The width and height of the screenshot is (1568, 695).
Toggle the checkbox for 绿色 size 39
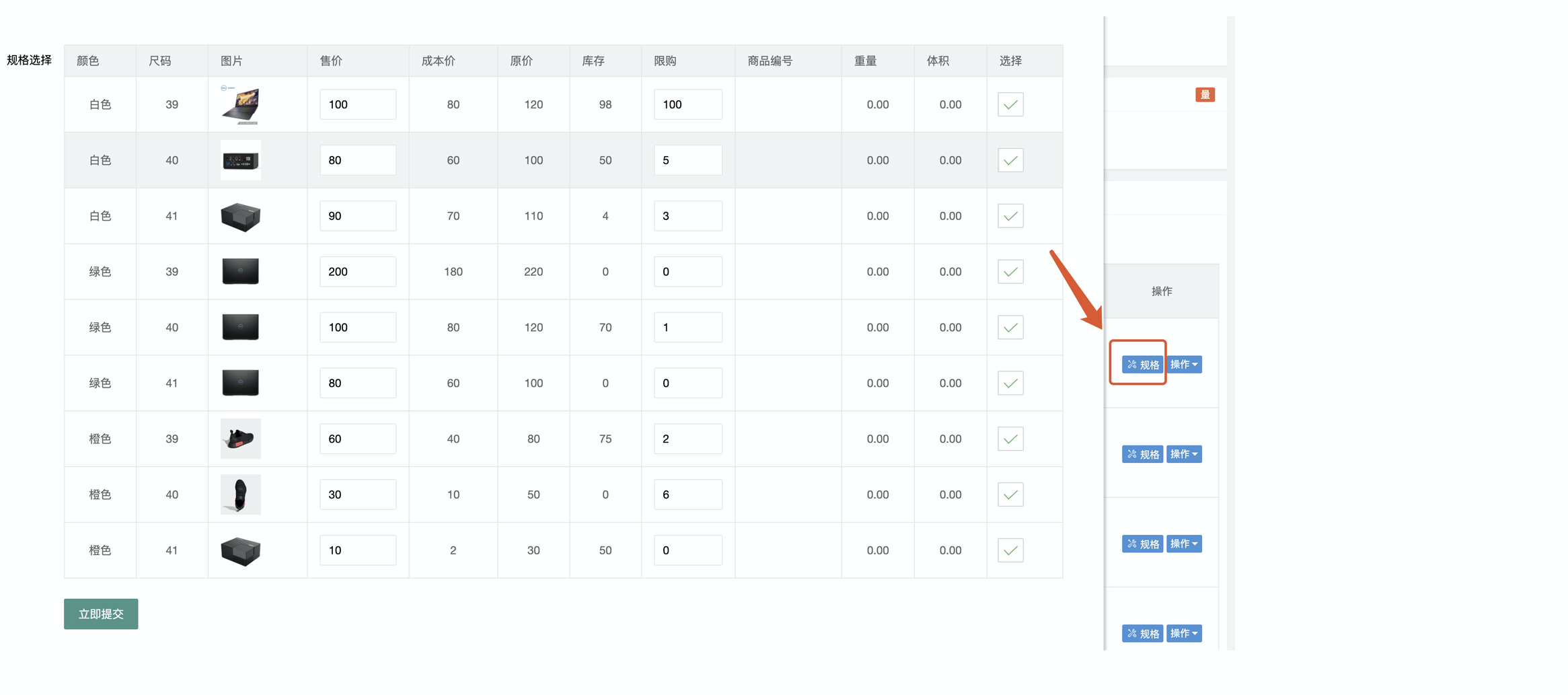(1010, 272)
